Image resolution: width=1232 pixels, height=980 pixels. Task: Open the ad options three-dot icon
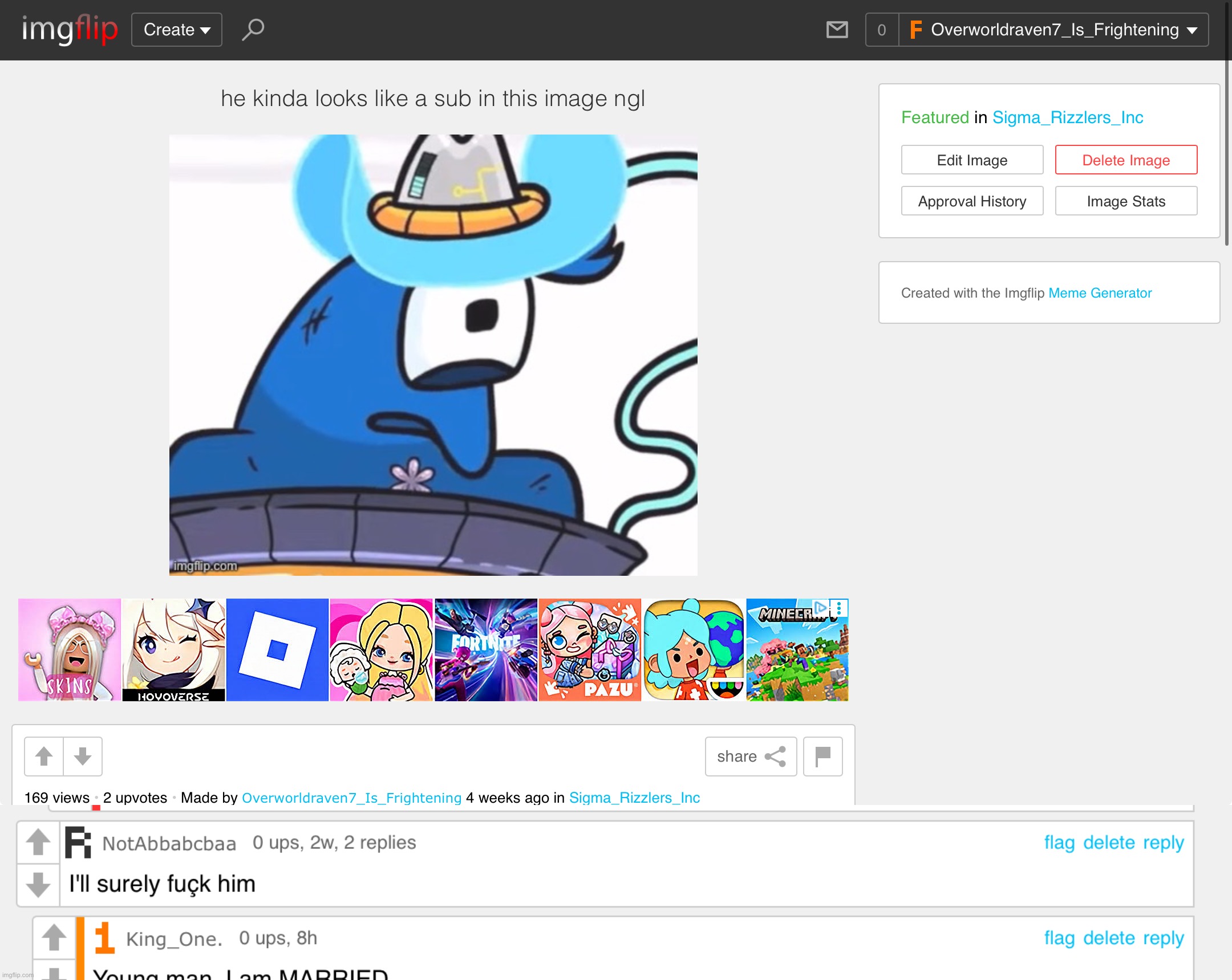838,608
